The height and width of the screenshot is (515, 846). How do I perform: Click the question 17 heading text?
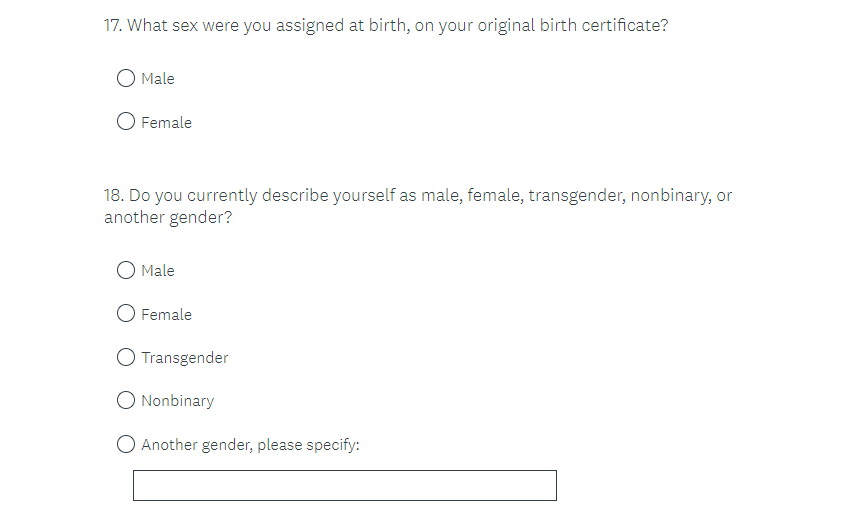click(x=386, y=25)
